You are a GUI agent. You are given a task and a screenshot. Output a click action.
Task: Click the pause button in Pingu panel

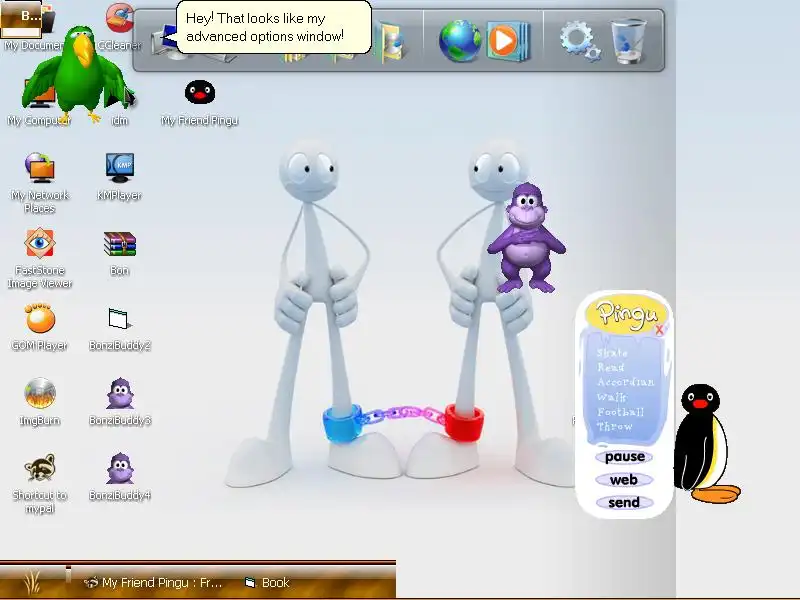point(624,457)
